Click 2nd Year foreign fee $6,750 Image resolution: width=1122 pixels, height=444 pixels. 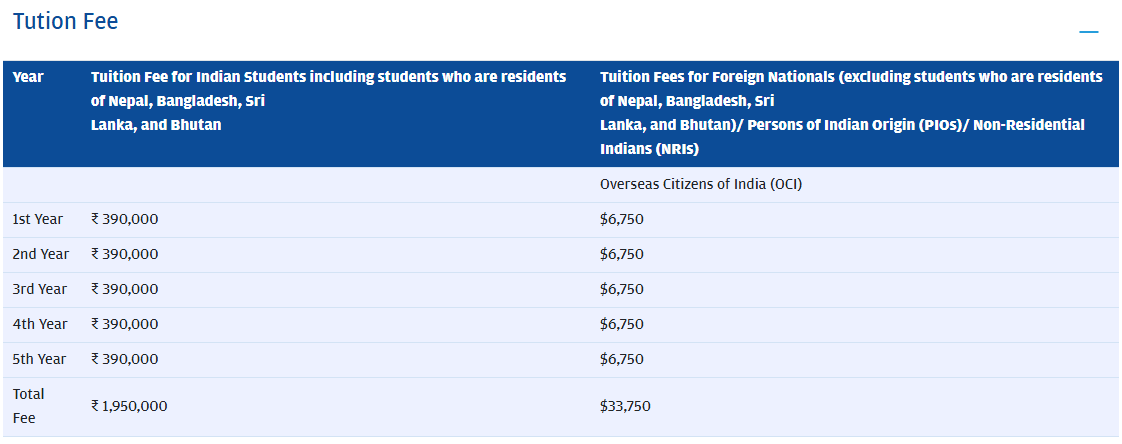pyautogui.click(x=622, y=254)
